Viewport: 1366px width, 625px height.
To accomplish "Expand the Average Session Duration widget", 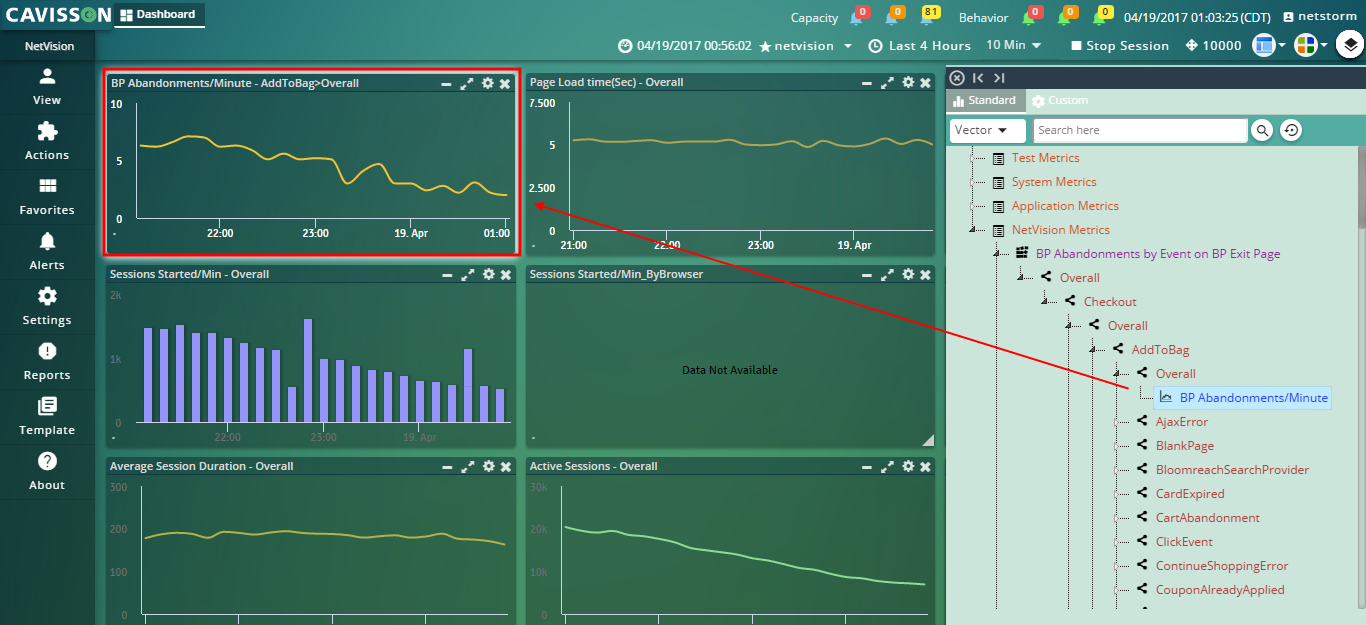I will [x=467, y=466].
